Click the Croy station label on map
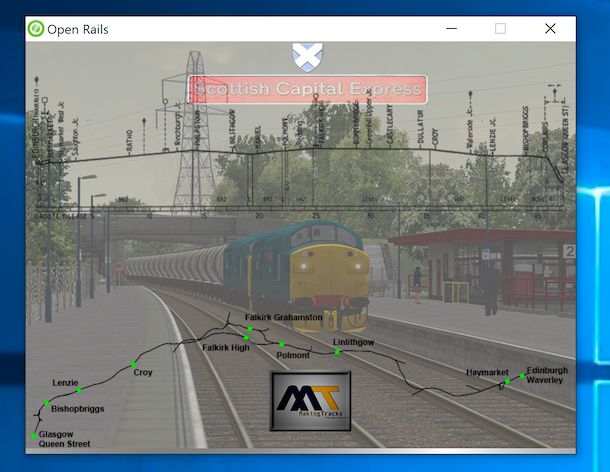Image resolution: width=610 pixels, height=472 pixels. [143, 372]
